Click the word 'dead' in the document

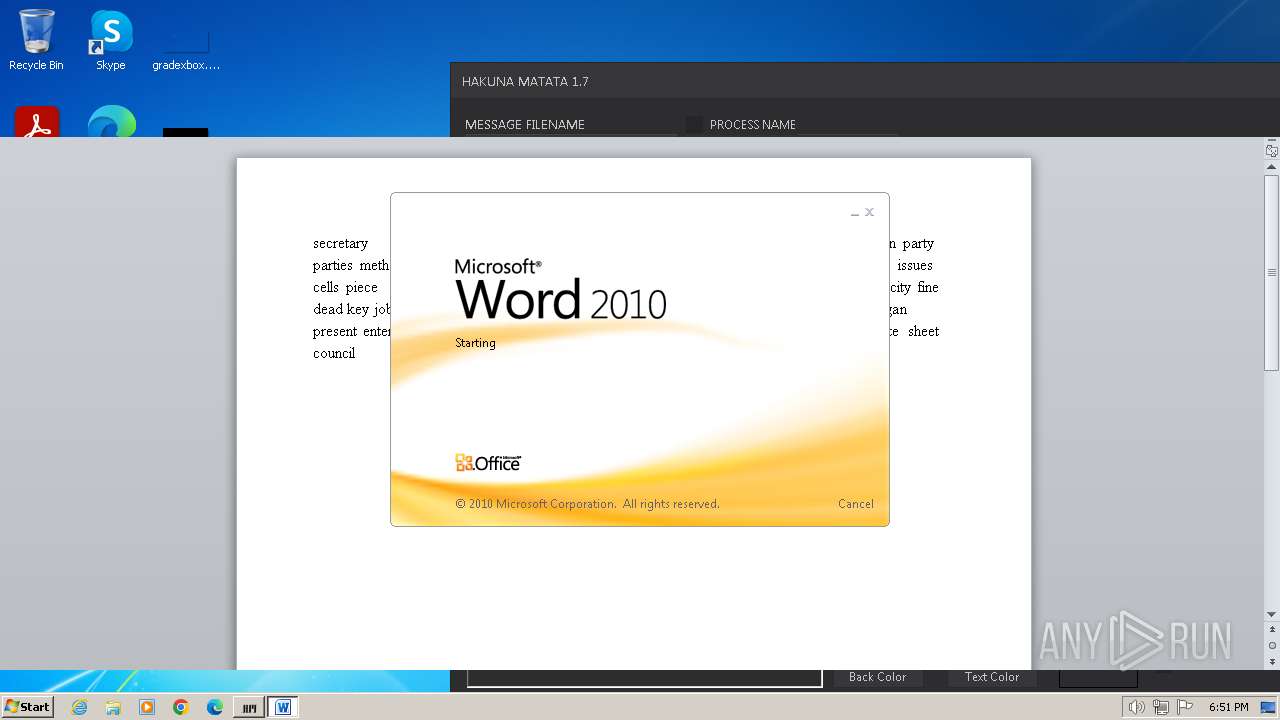coord(327,309)
